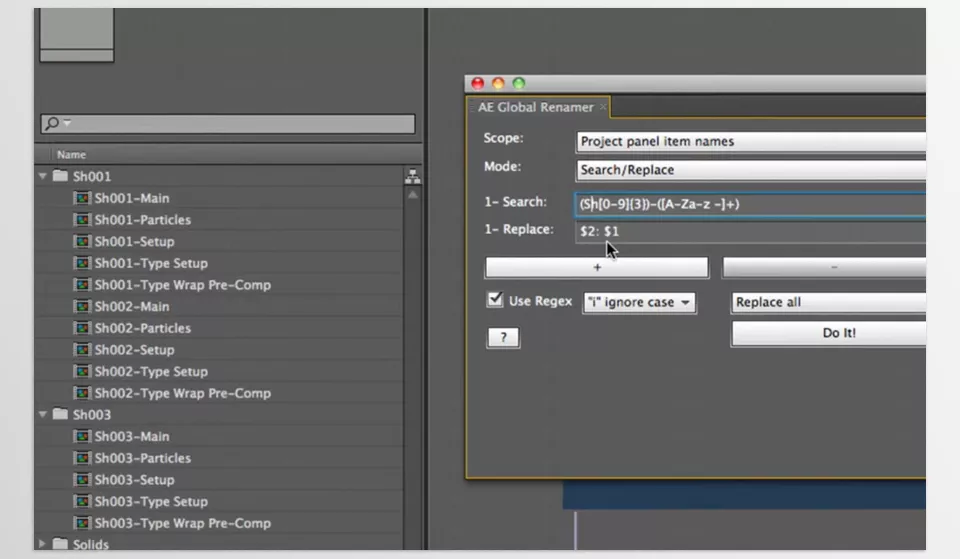The width and height of the screenshot is (960, 559).
Task: Select the "Sh002-Main" item name
Action: [132, 306]
